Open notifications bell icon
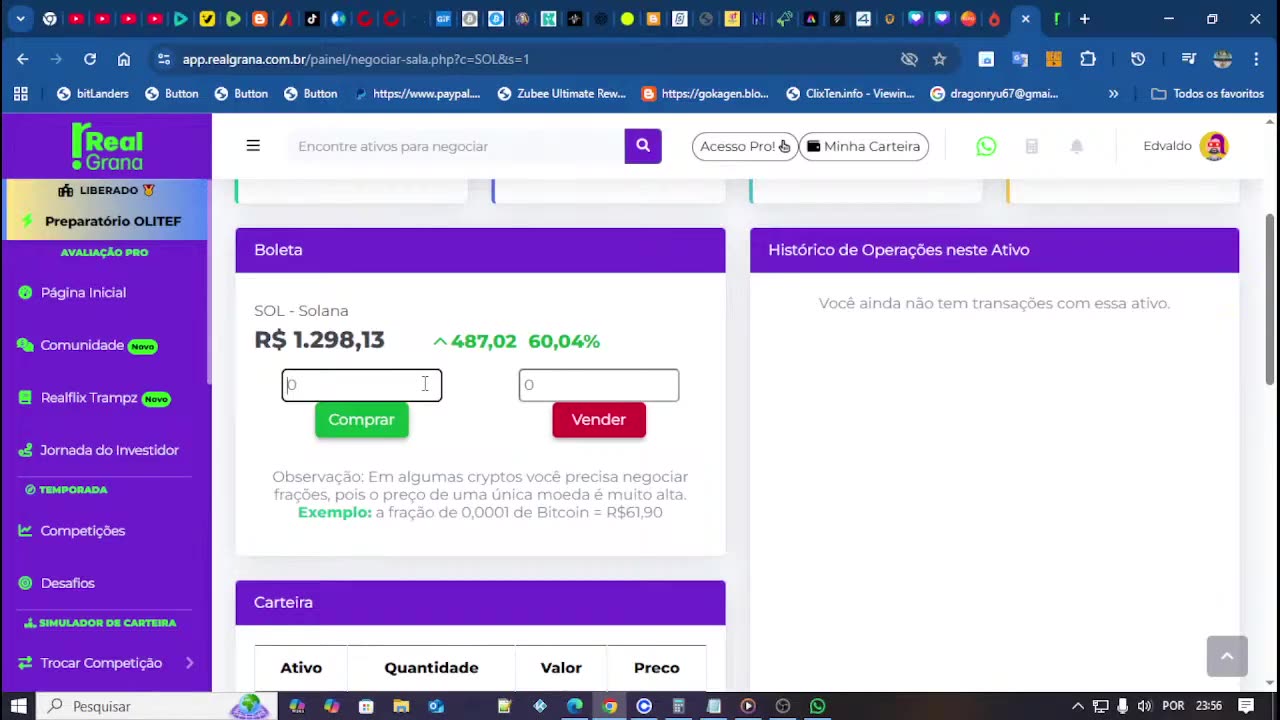Viewport: 1280px width, 720px height. [1076, 146]
